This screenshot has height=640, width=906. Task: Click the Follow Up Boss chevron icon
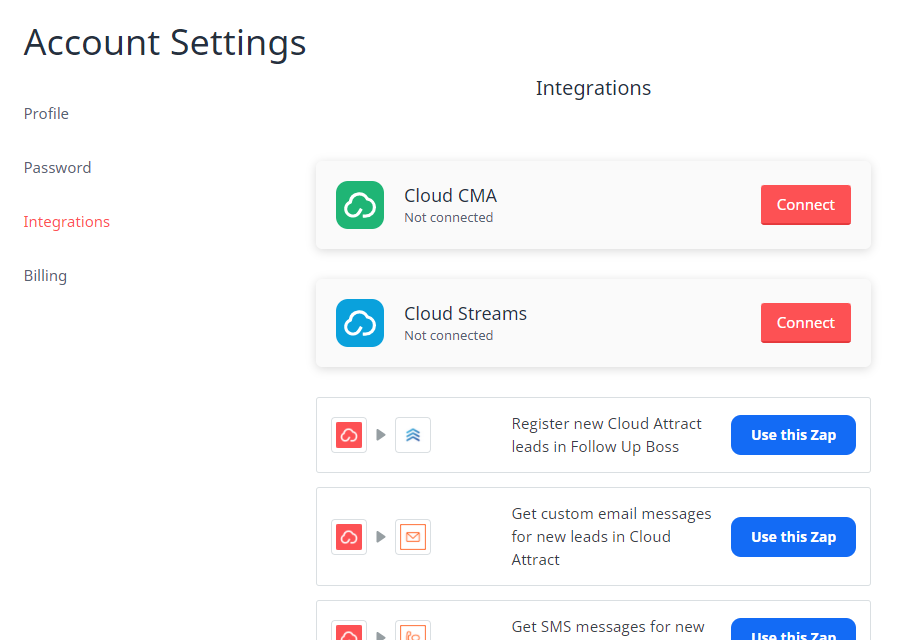pyautogui.click(x=413, y=435)
